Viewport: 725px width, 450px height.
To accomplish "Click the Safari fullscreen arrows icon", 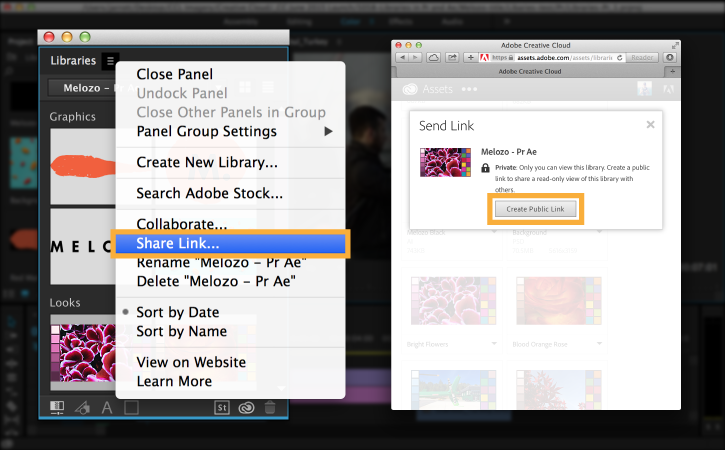I will click(675, 45).
